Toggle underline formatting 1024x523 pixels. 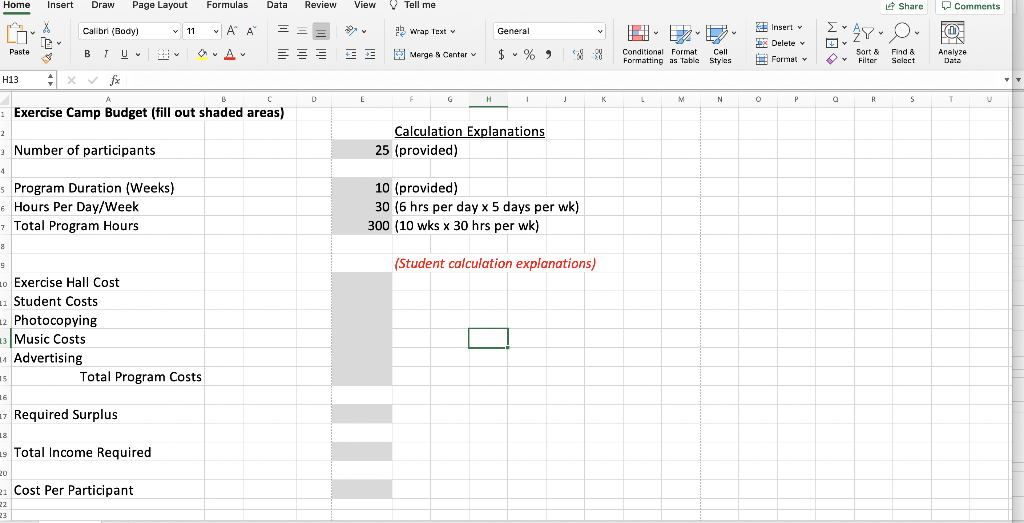click(123, 55)
